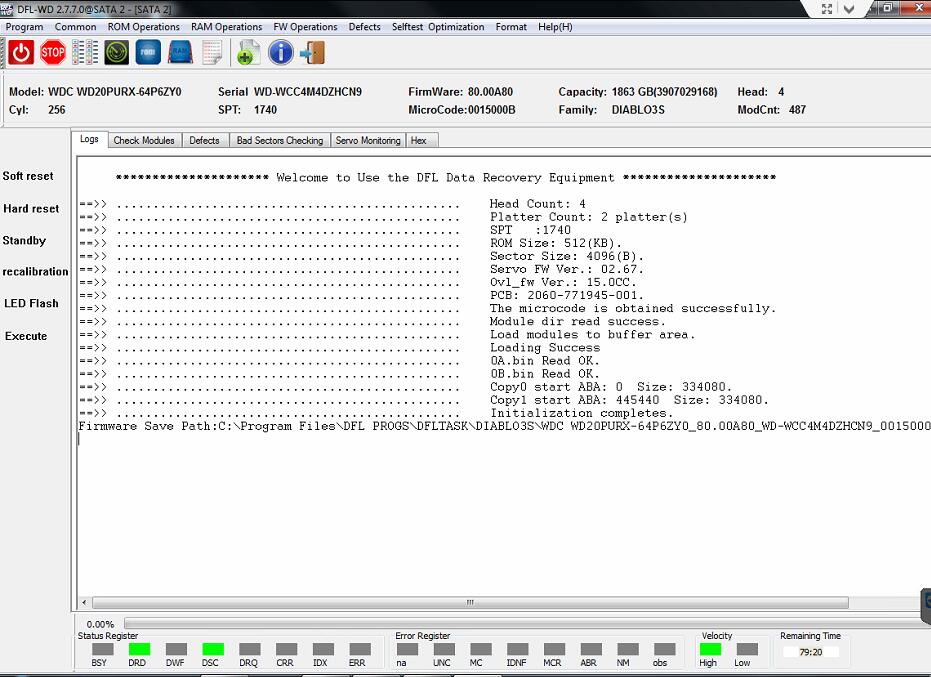Open the FW Operations menu
Image resolution: width=931 pixels, height=677 pixels.
click(305, 27)
